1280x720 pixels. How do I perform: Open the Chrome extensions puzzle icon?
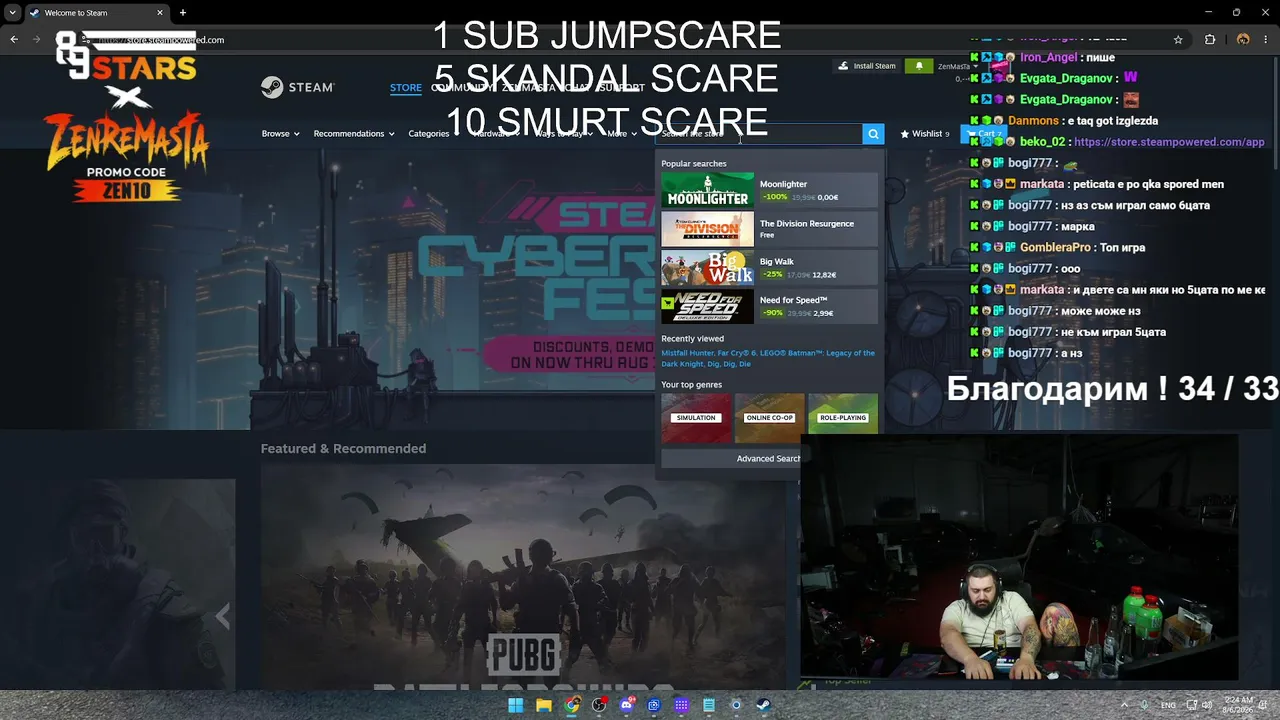[x=1210, y=40]
